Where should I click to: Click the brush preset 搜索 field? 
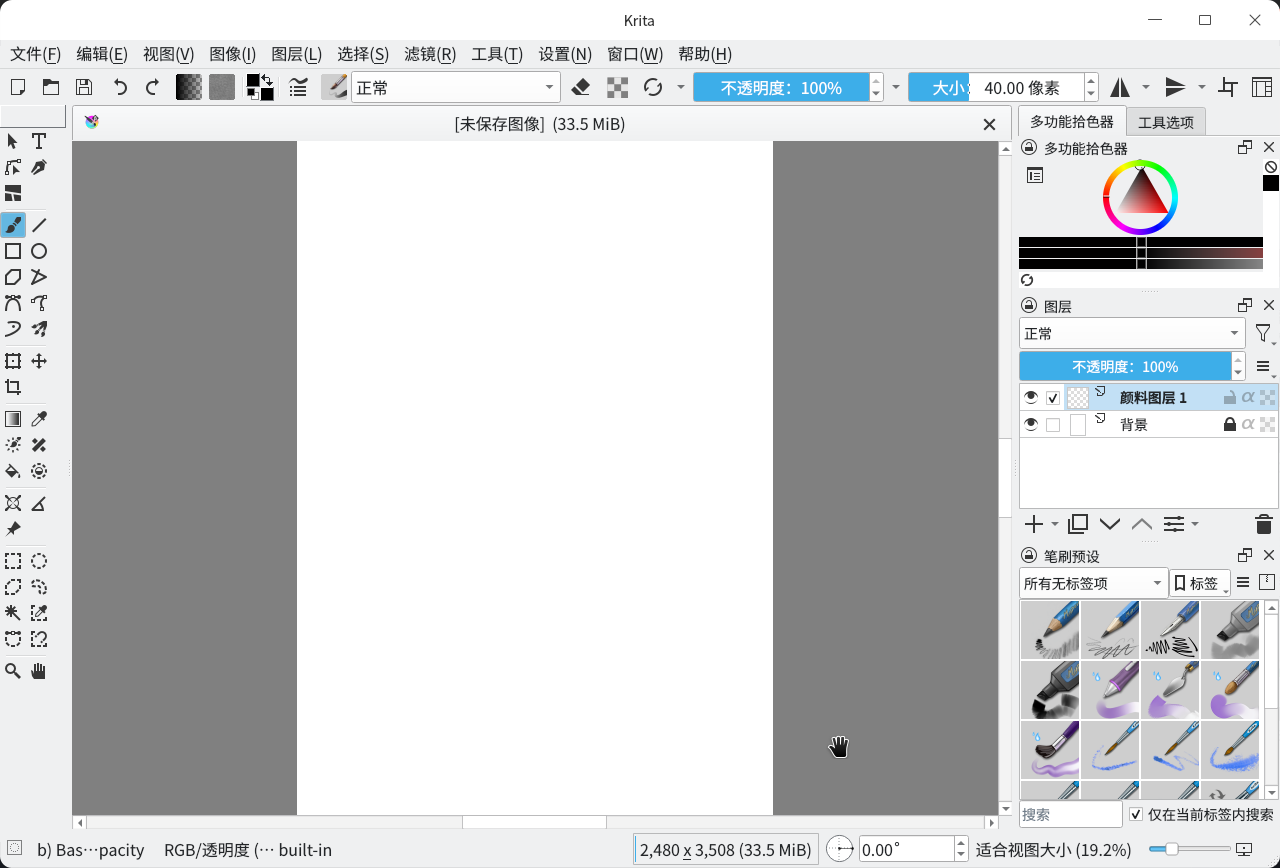[1070, 814]
